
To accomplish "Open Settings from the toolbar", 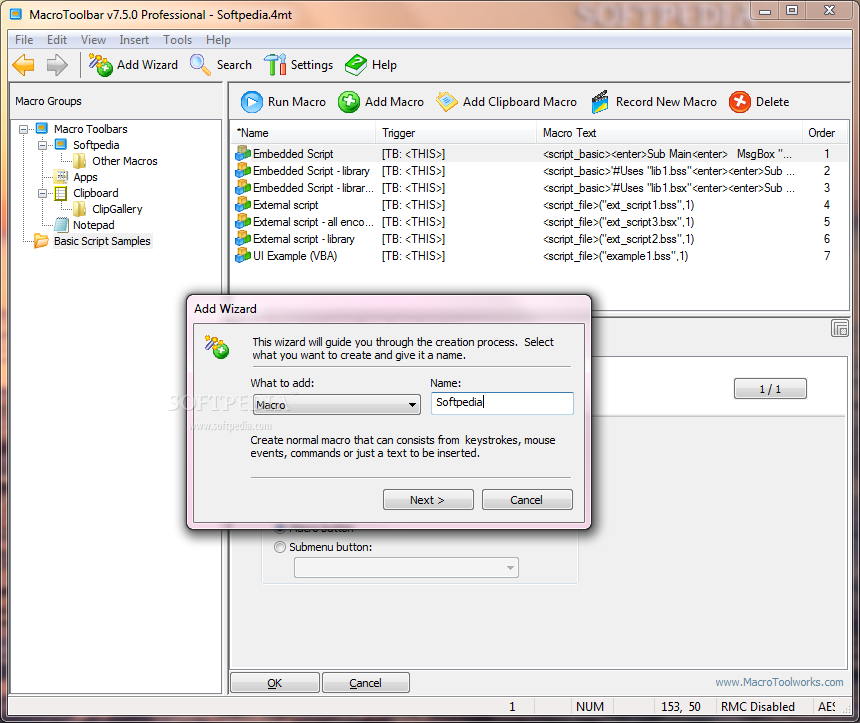I will pos(298,65).
